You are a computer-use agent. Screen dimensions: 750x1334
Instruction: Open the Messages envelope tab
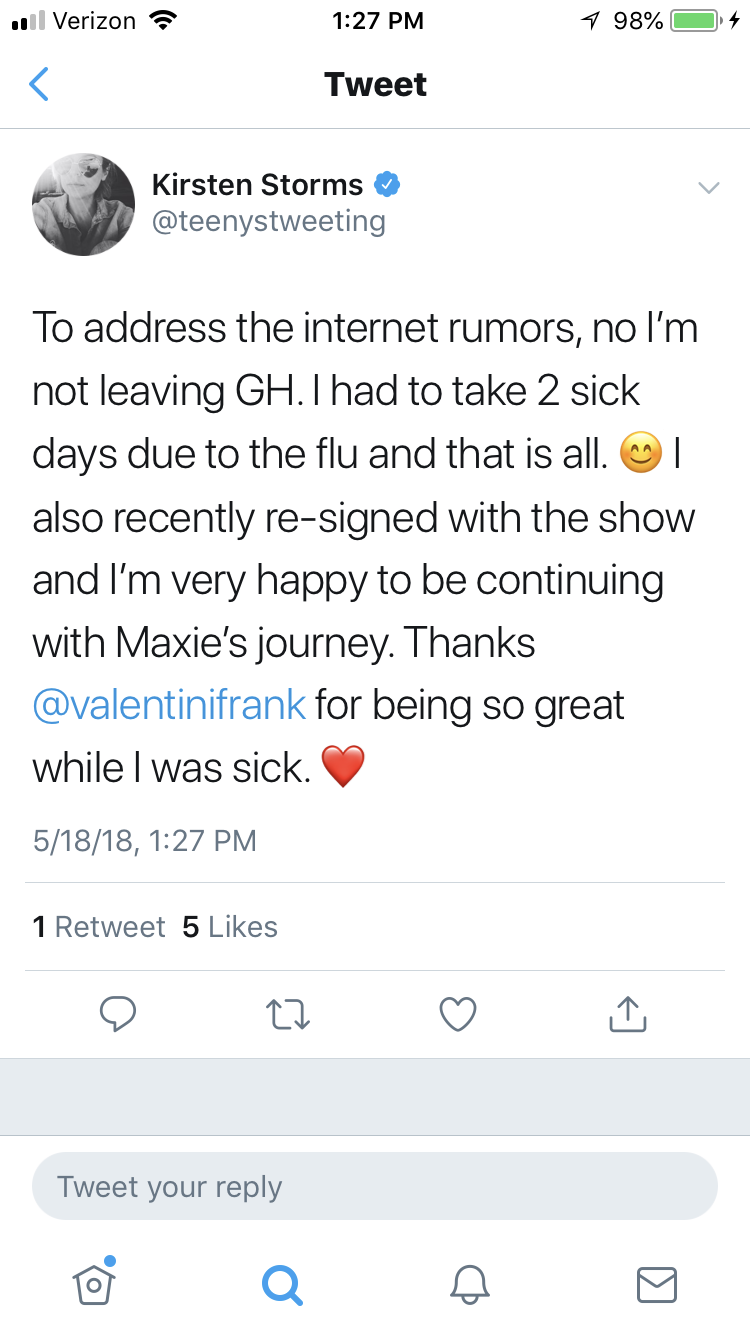point(657,1282)
